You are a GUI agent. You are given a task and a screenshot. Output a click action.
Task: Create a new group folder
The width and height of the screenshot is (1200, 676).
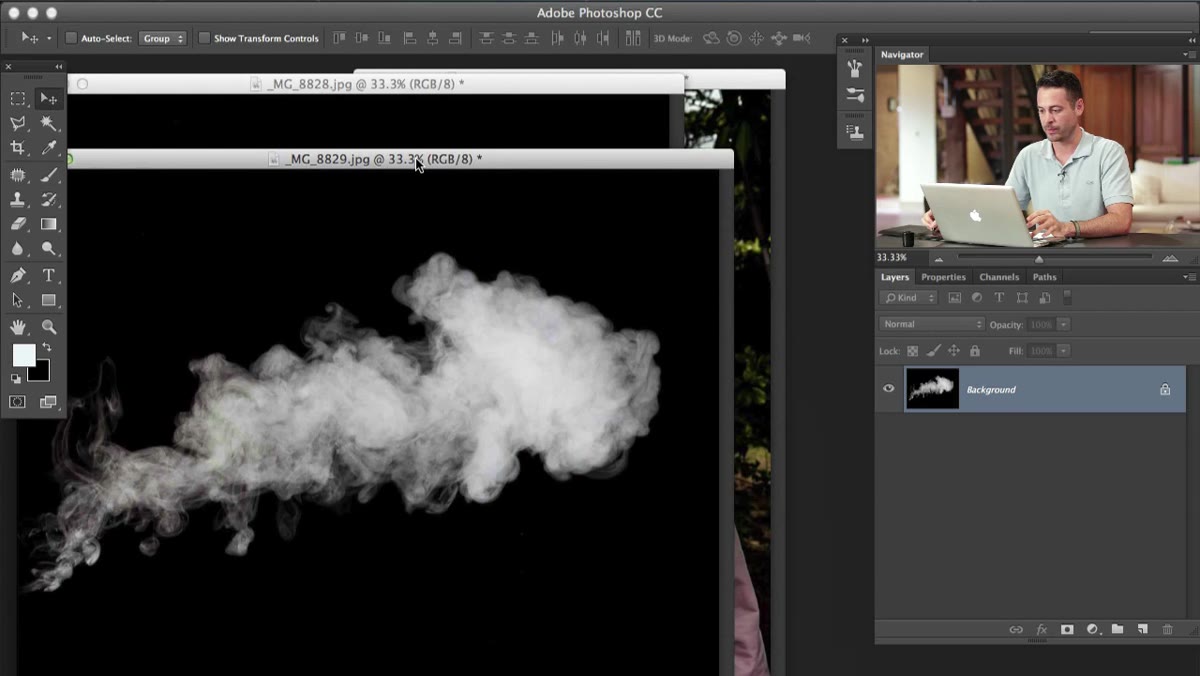[1117, 629]
